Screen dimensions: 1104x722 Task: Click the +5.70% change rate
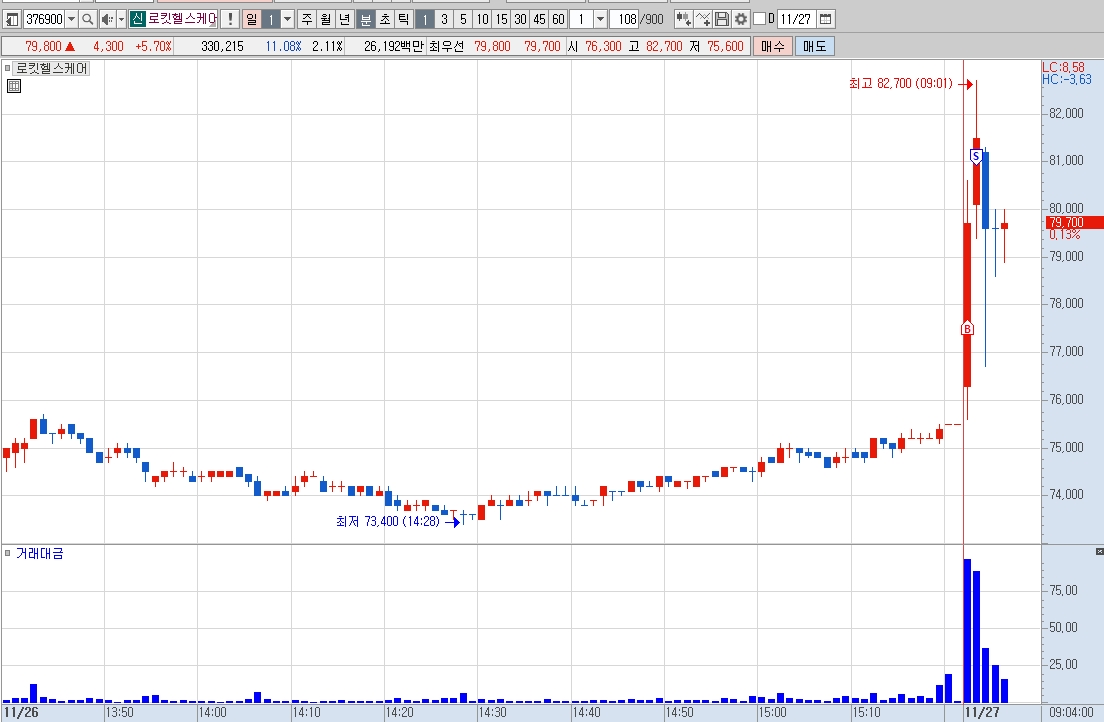(x=153, y=46)
